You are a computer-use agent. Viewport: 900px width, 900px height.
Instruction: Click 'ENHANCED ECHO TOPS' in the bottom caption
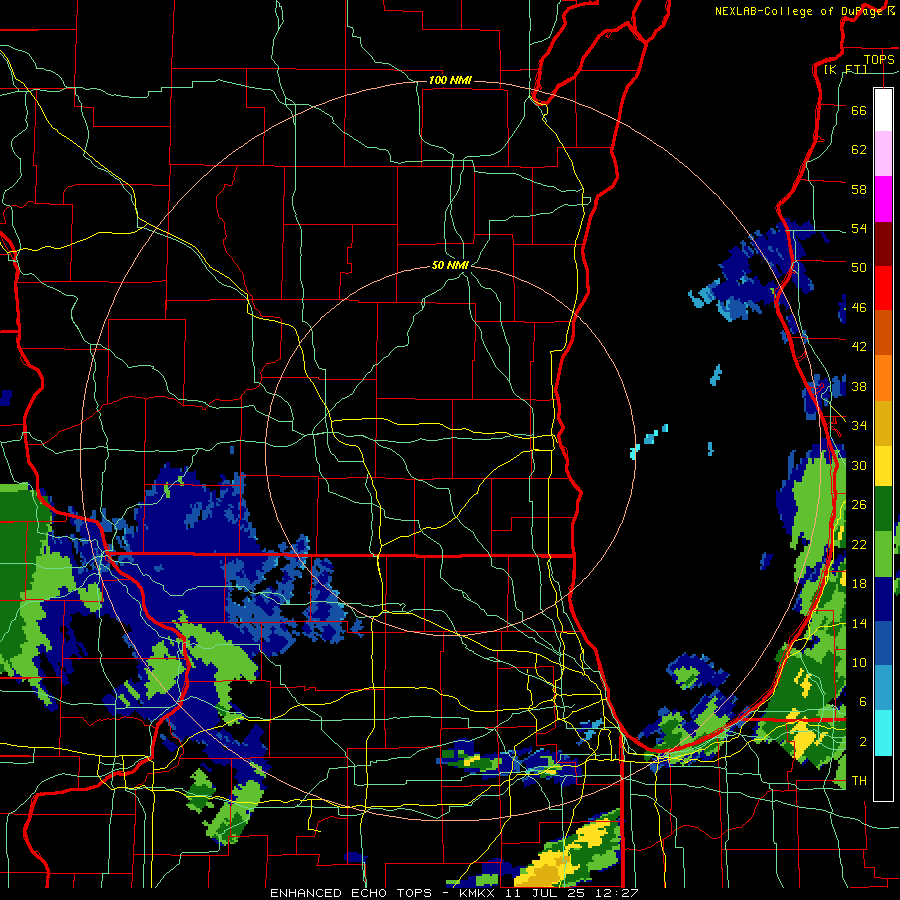pyautogui.click(x=351, y=893)
